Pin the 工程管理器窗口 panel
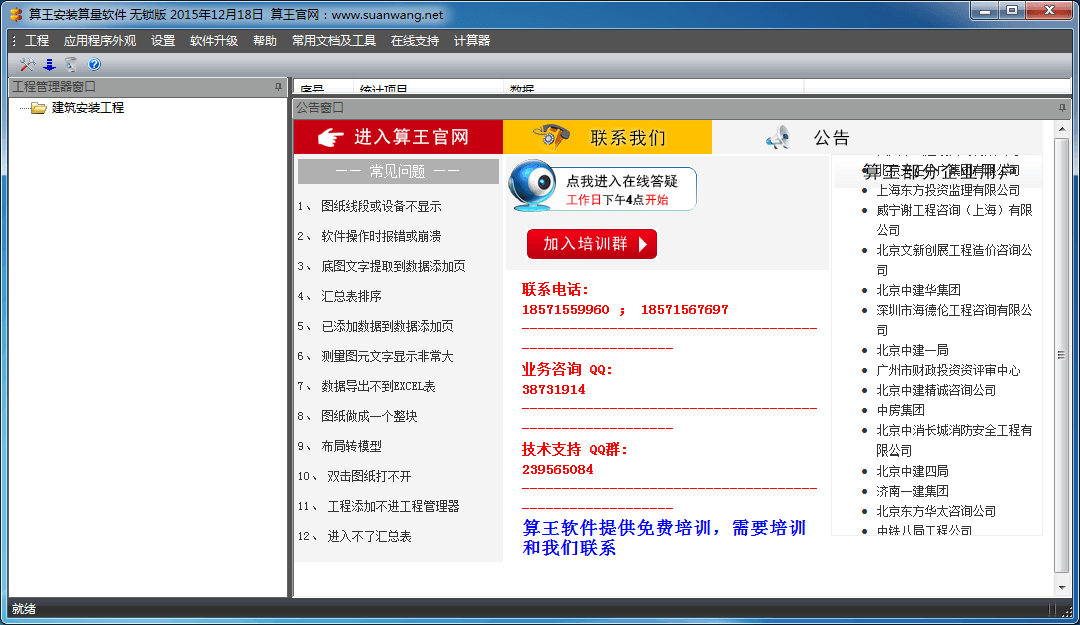The width and height of the screenshot is (1080, 625). tap(278, 87)
